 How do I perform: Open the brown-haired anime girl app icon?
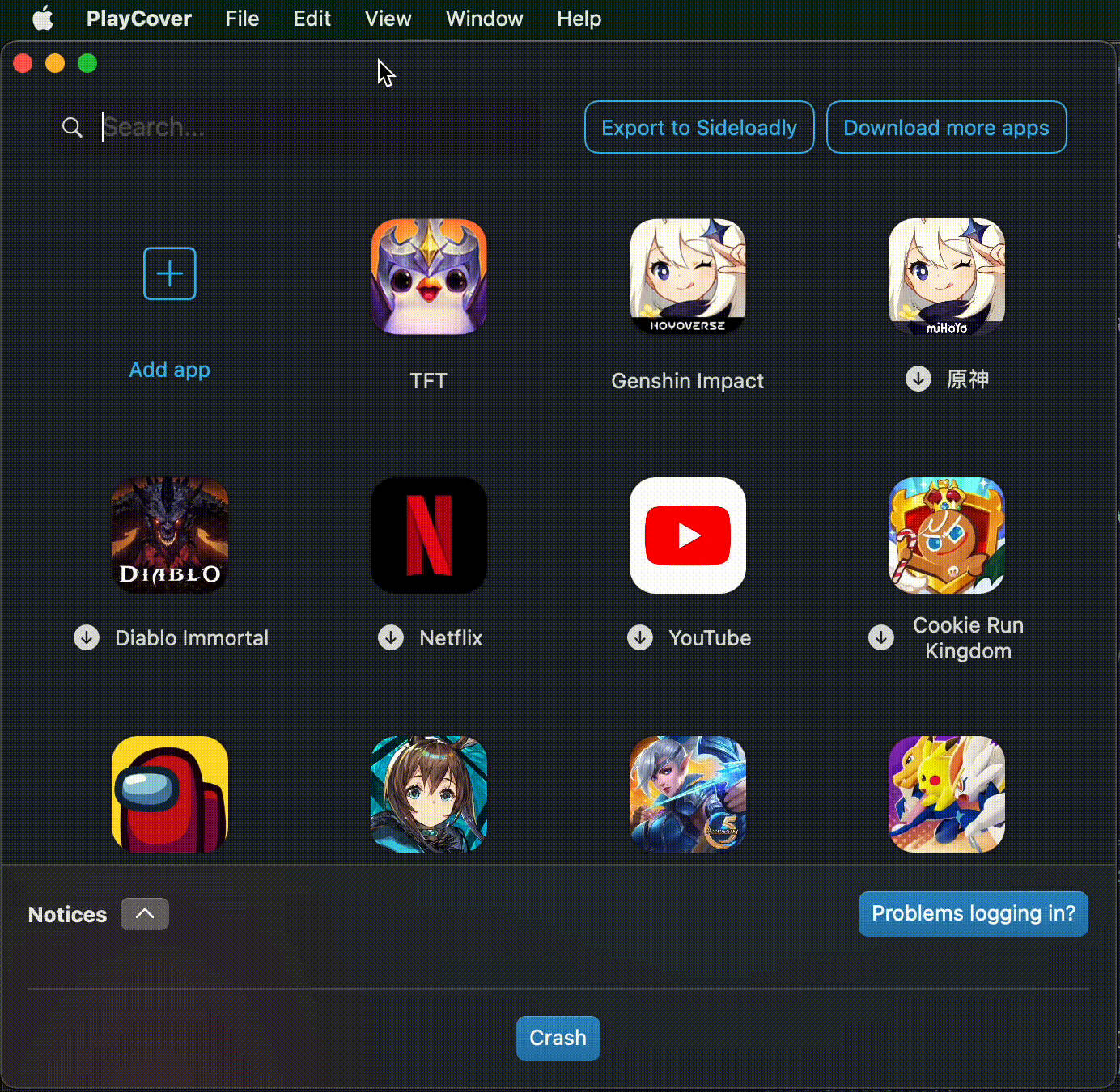pyautogui.click(x=429, y=794)
